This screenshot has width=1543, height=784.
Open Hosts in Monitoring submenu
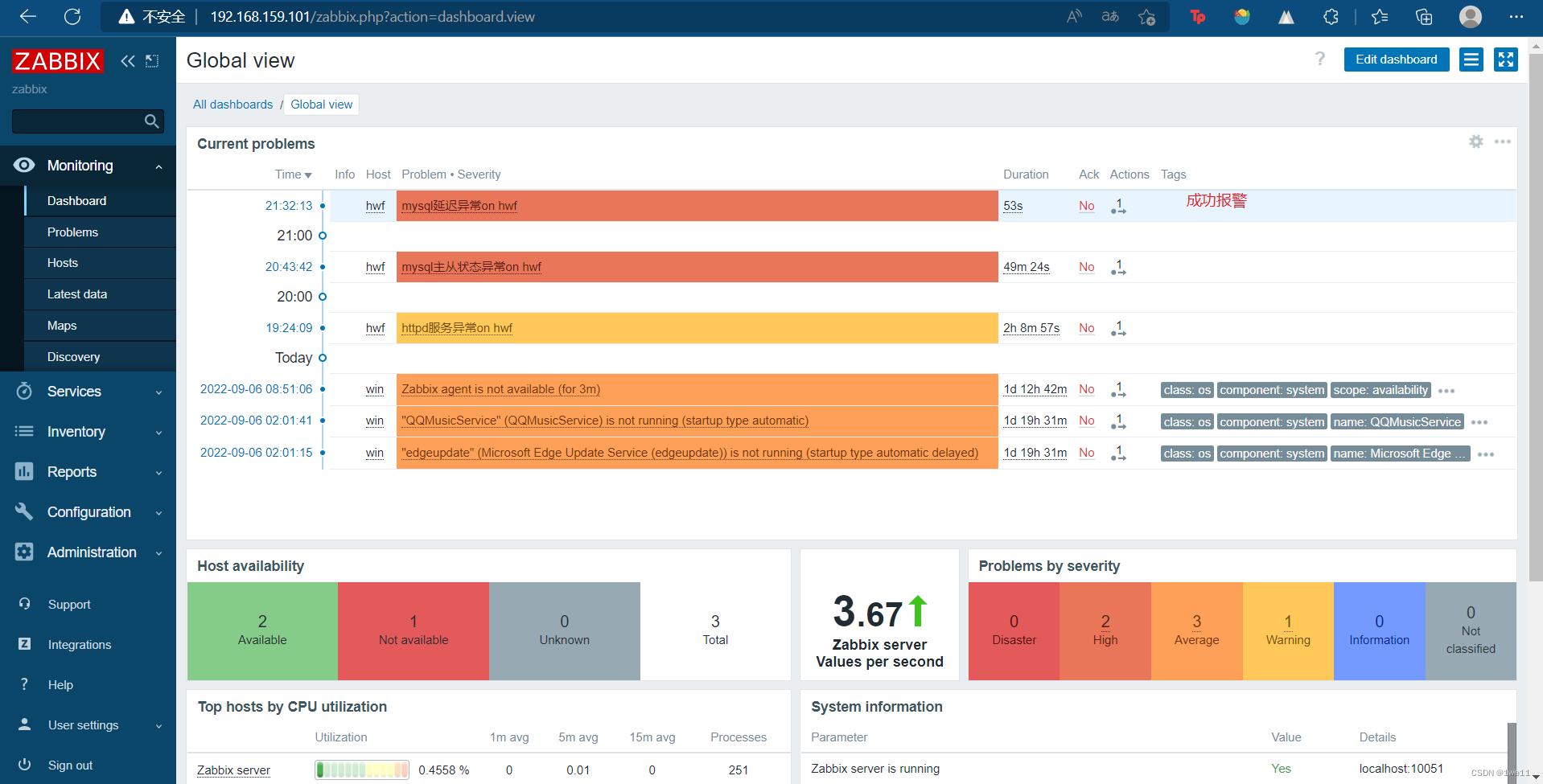point(101,263)
